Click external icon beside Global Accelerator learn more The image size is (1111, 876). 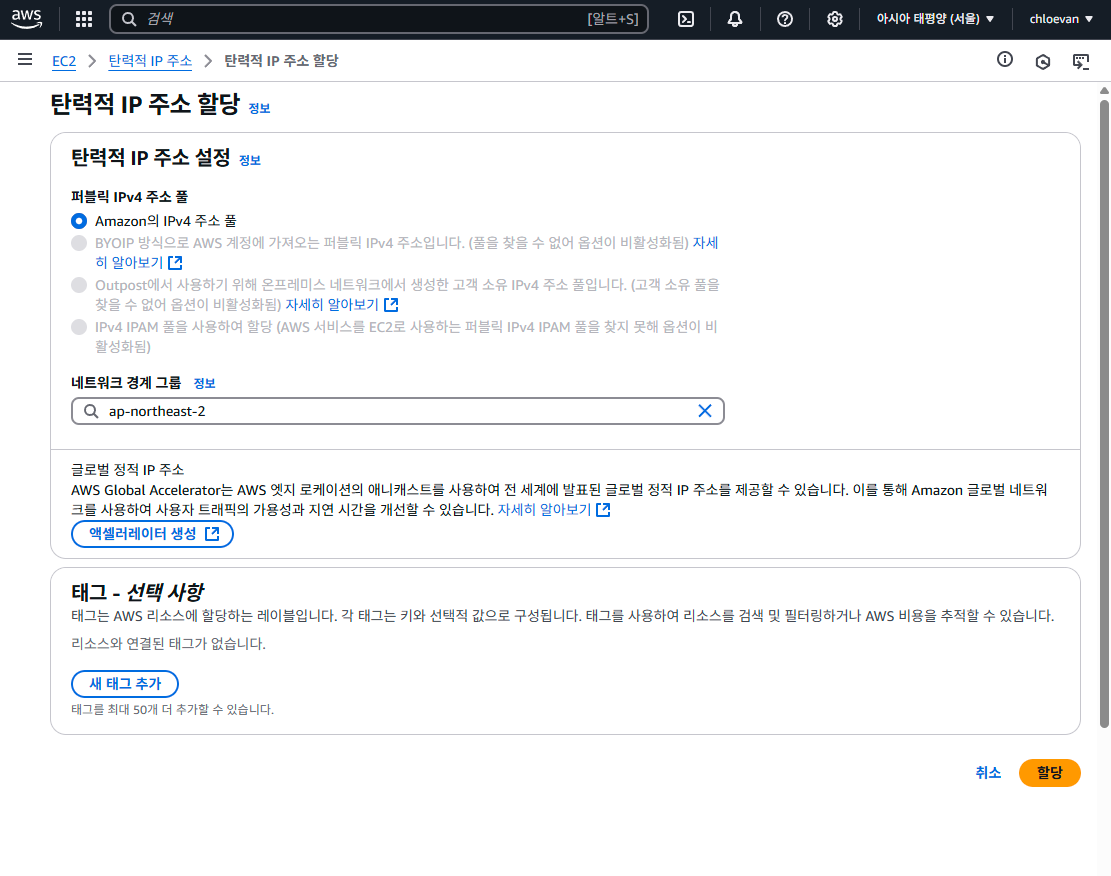coord(603,510)
